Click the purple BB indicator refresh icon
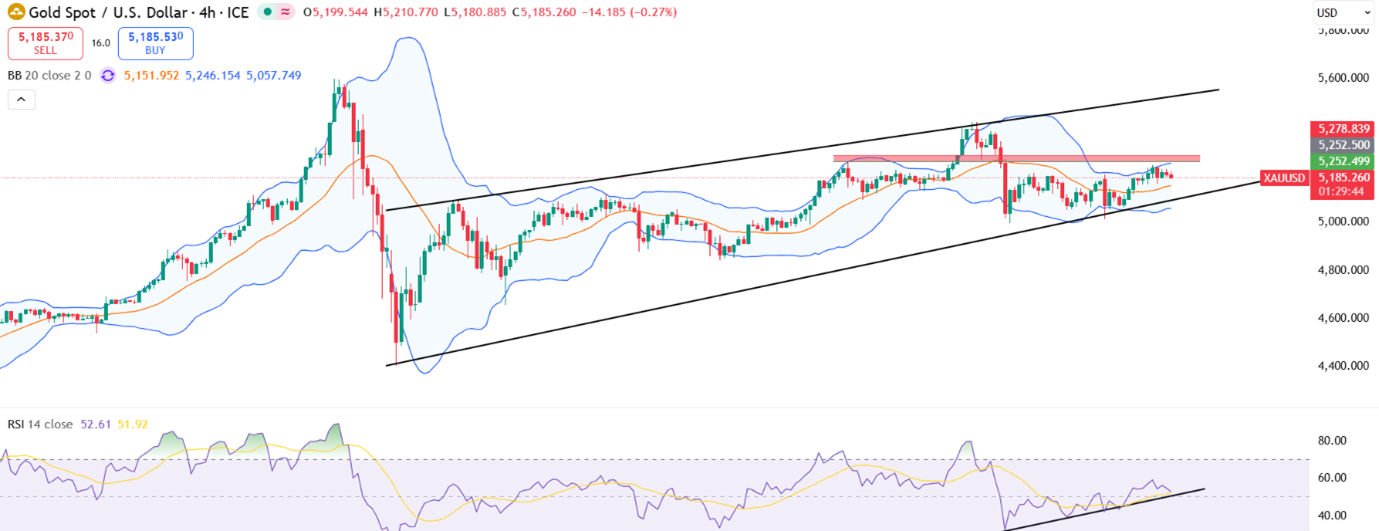The height and width of the screenshot is (531, 1379). tap(108, 75)
